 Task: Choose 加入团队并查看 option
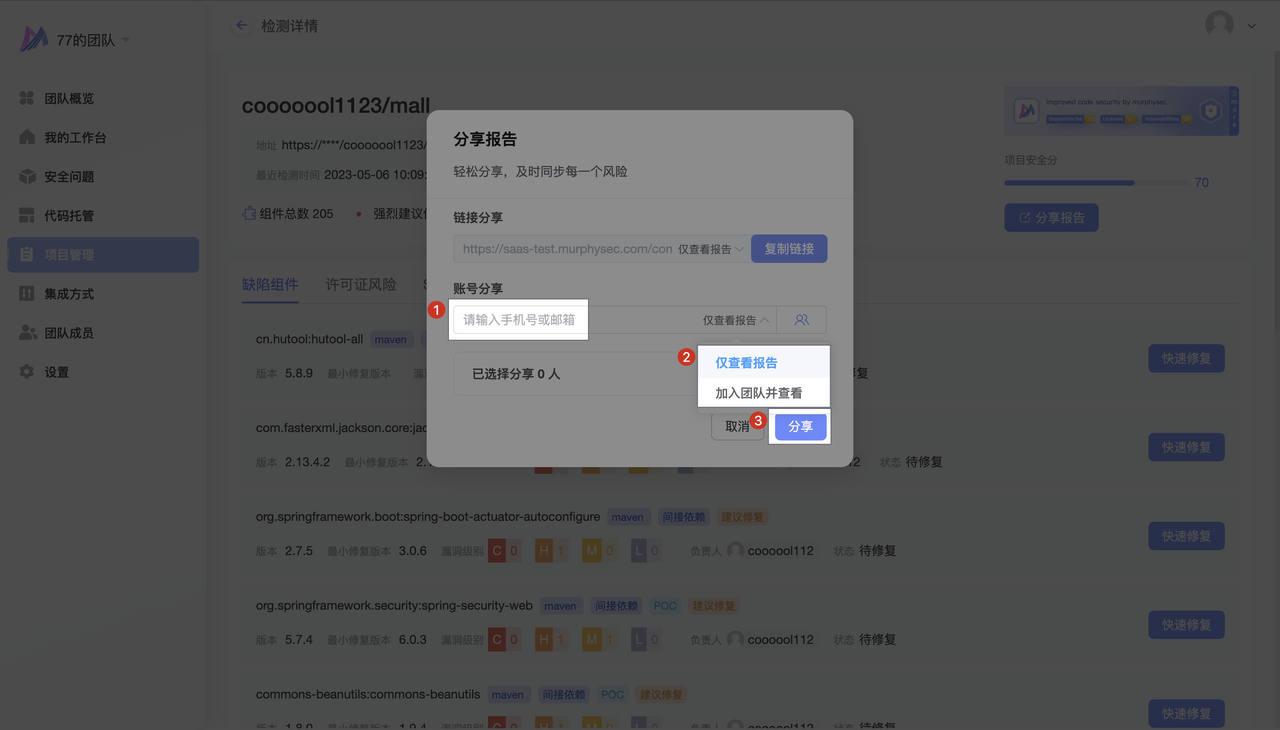tap(758, 393)
